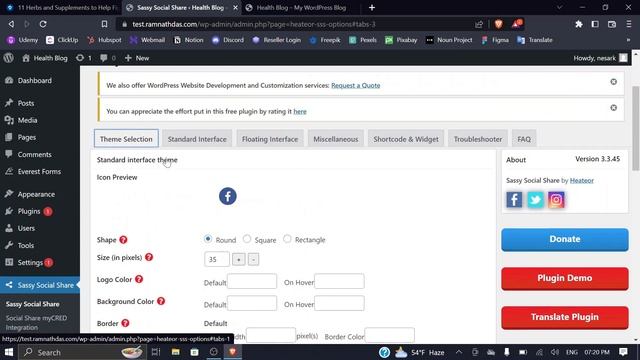The height and width of the screenshot is (360, 640).
Task: Open help tooltip for Border
Action: 125,323
